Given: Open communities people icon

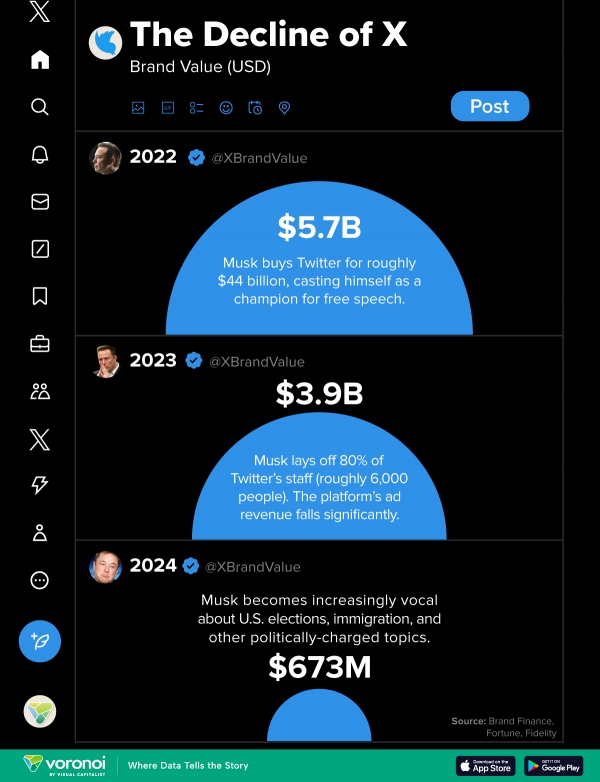Looking at the screenshot, I should click(x=40, y=391).
